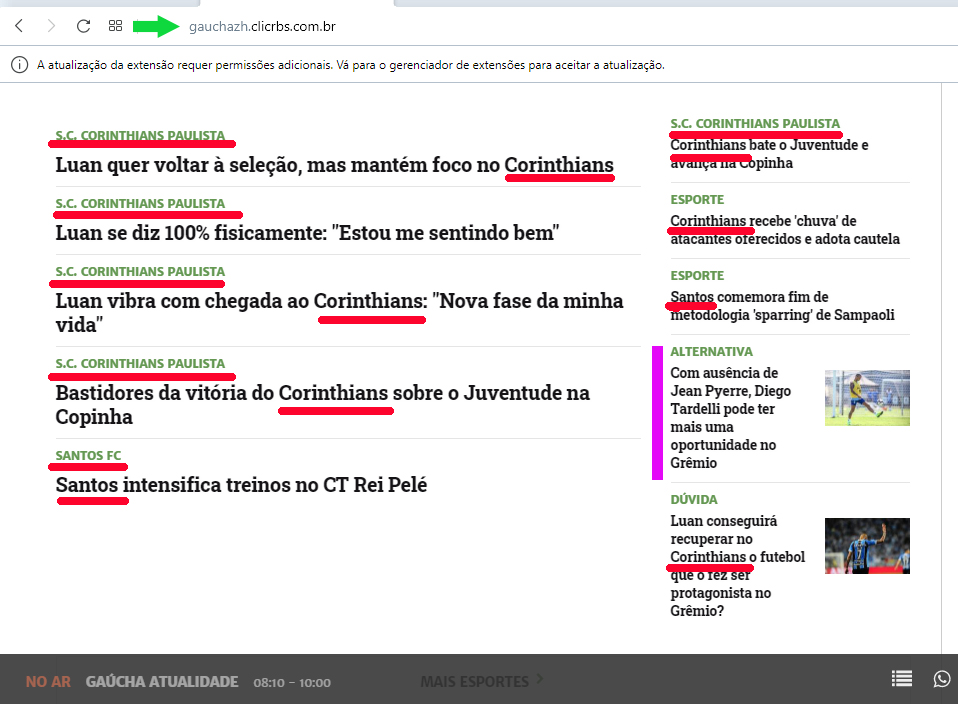
Task: Click S.C. CORINTHIANS PAULISTA tag above 'Bastidores'
Action: tap(140, 363)
